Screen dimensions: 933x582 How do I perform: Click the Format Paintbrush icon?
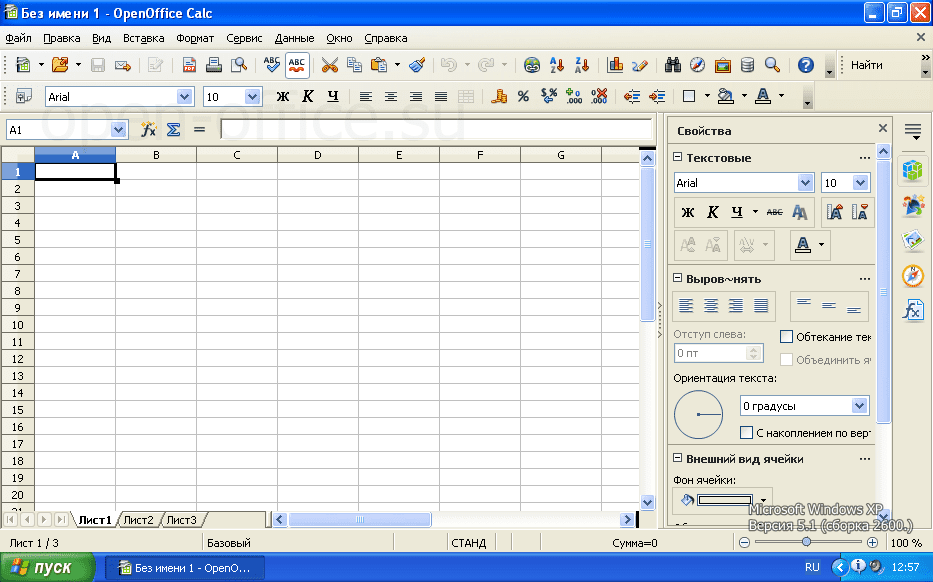pos(417,65)
